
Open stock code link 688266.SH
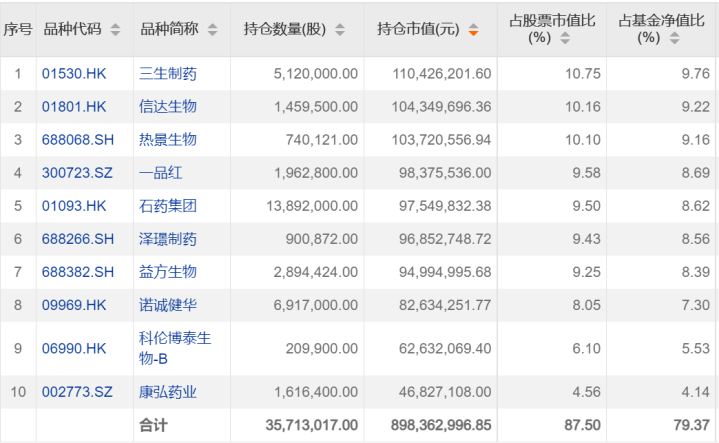[78, 239]
